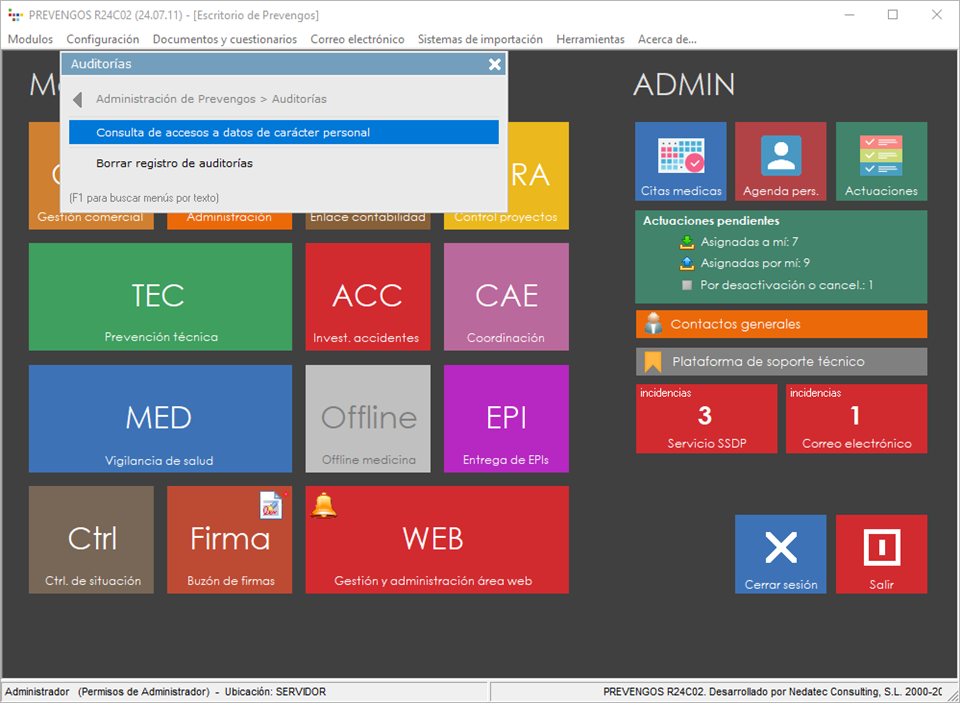Image resolution: width=960 pixels, height=703 pixels.
Task: Open the MED Vigilancia de salud module
Action: click(160, 418)
